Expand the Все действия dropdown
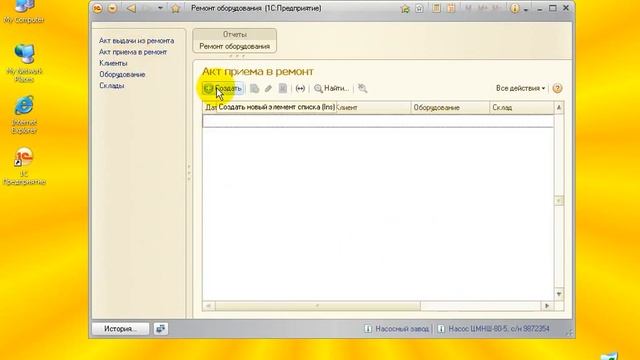640x360 pixels. [x=520, y=88]
